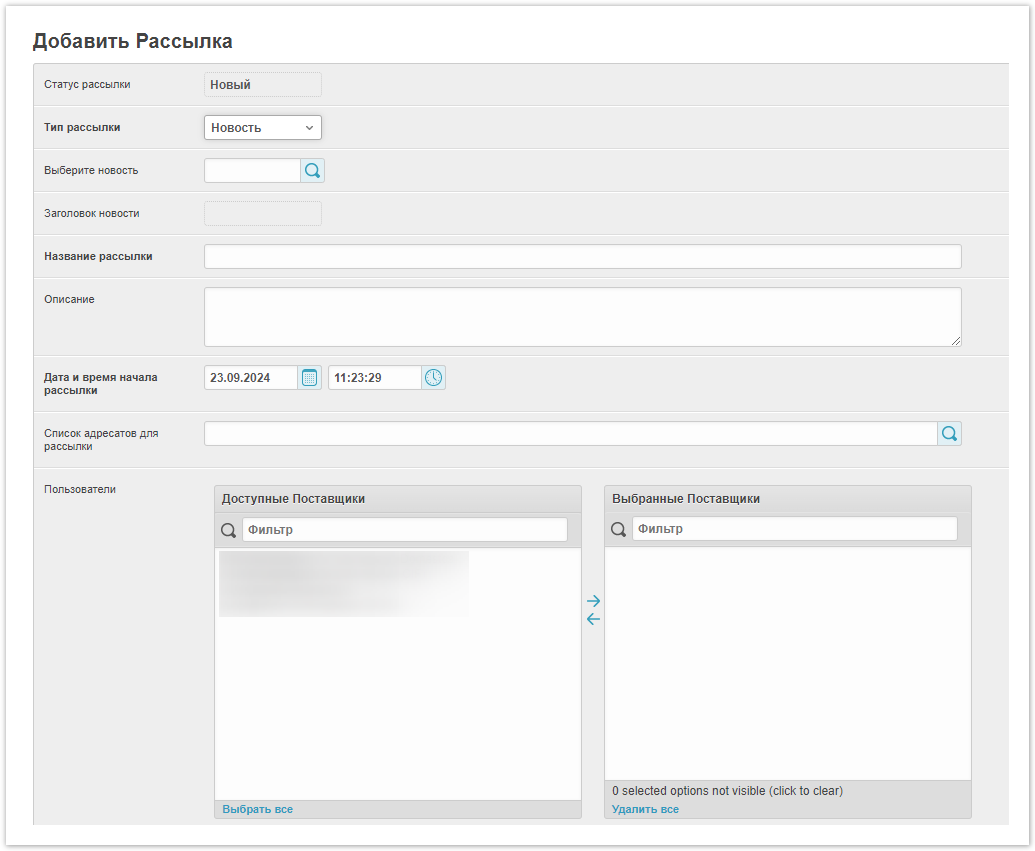Click the Название рассылки text field

[x=582, y=257]
